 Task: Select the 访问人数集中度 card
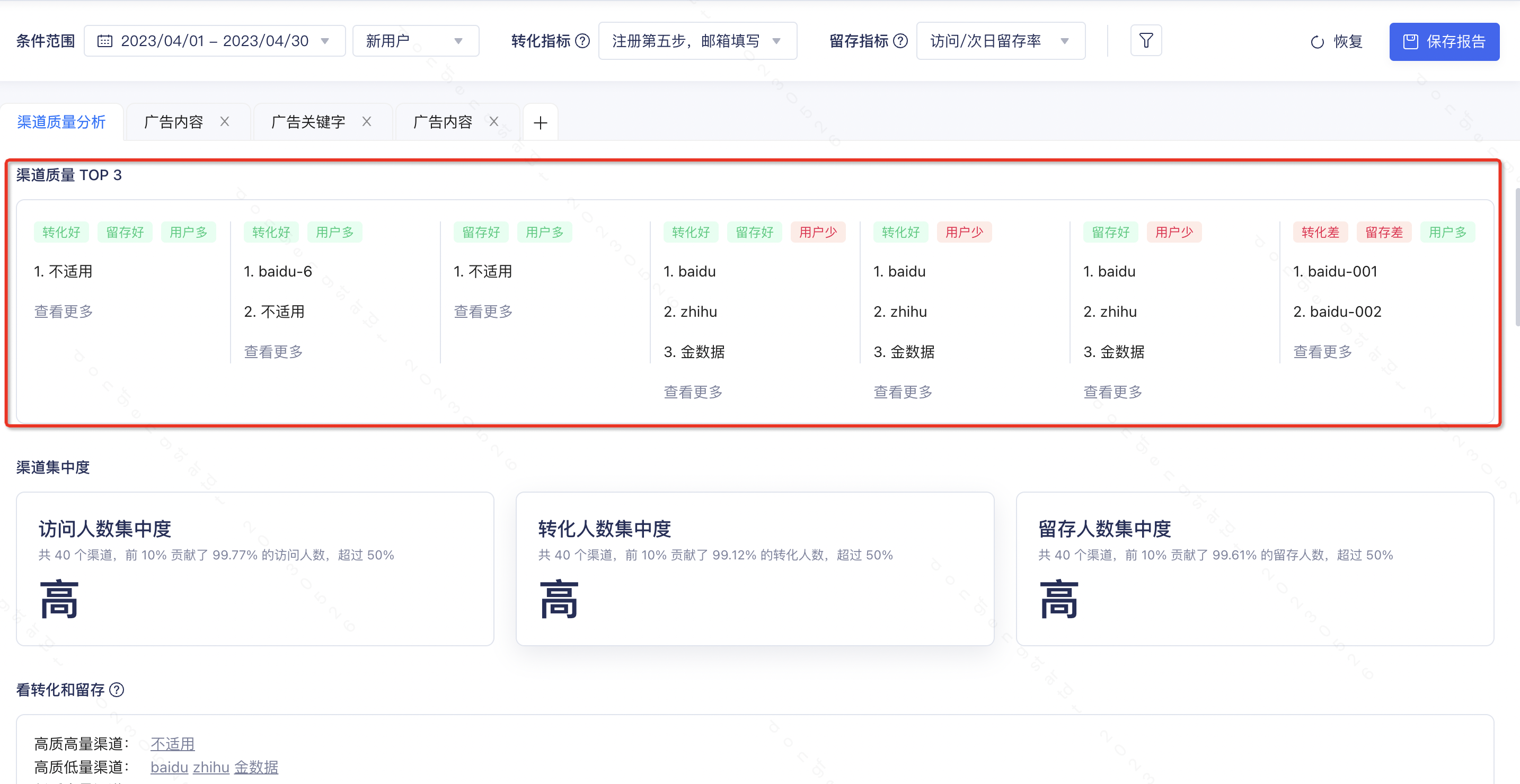255,569
